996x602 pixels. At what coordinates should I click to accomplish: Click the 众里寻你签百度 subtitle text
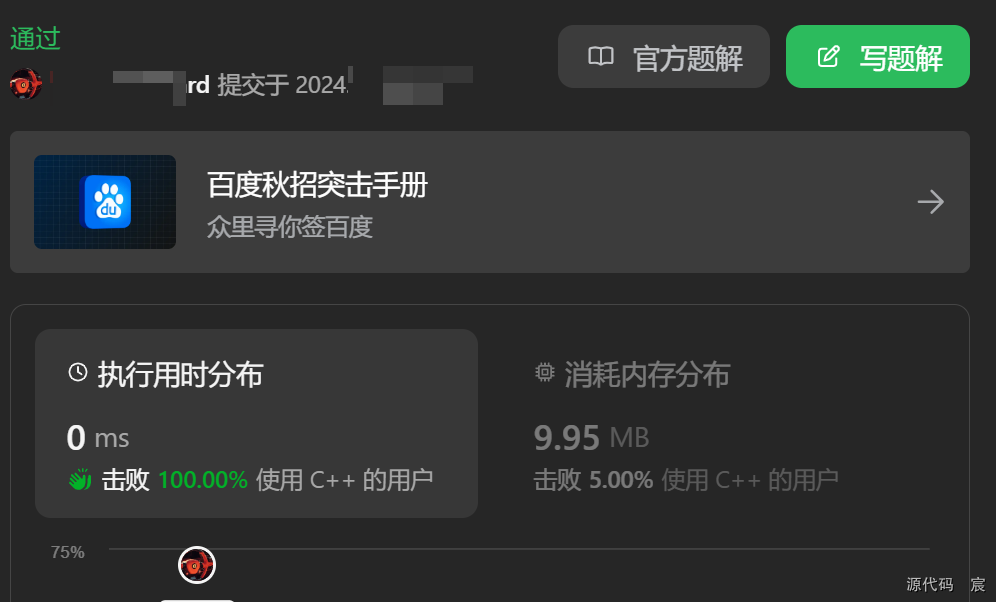(290, 227)
